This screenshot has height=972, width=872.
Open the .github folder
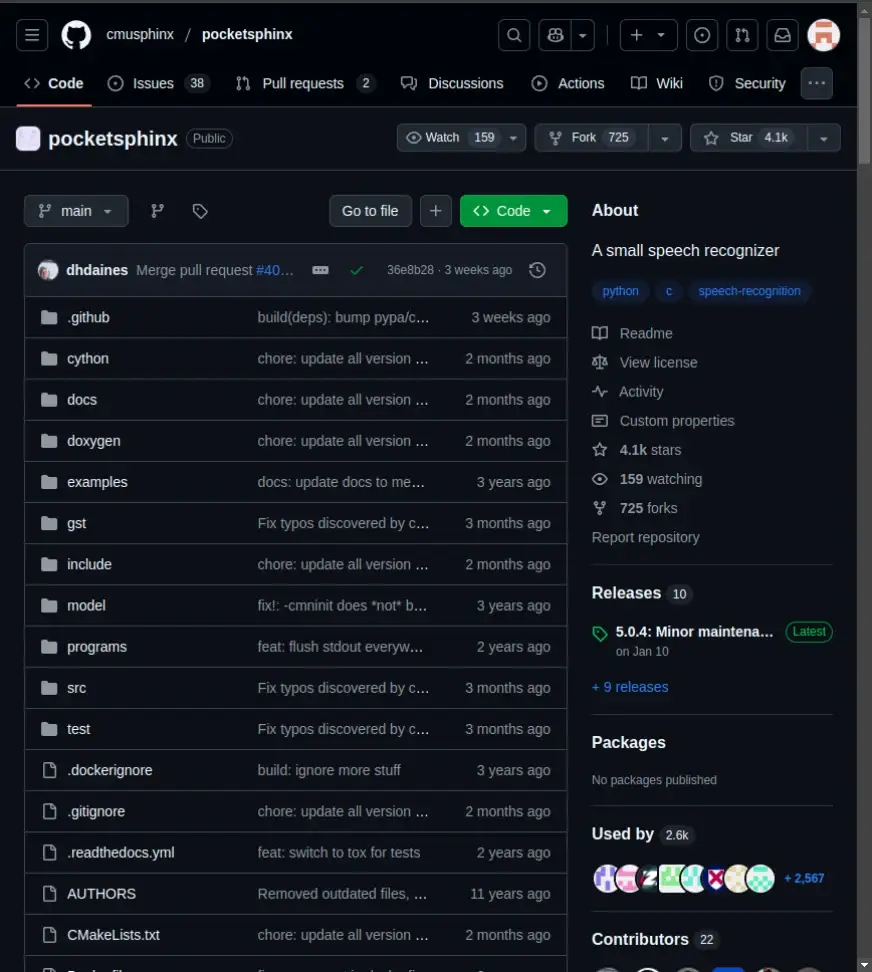click(88, 317)
